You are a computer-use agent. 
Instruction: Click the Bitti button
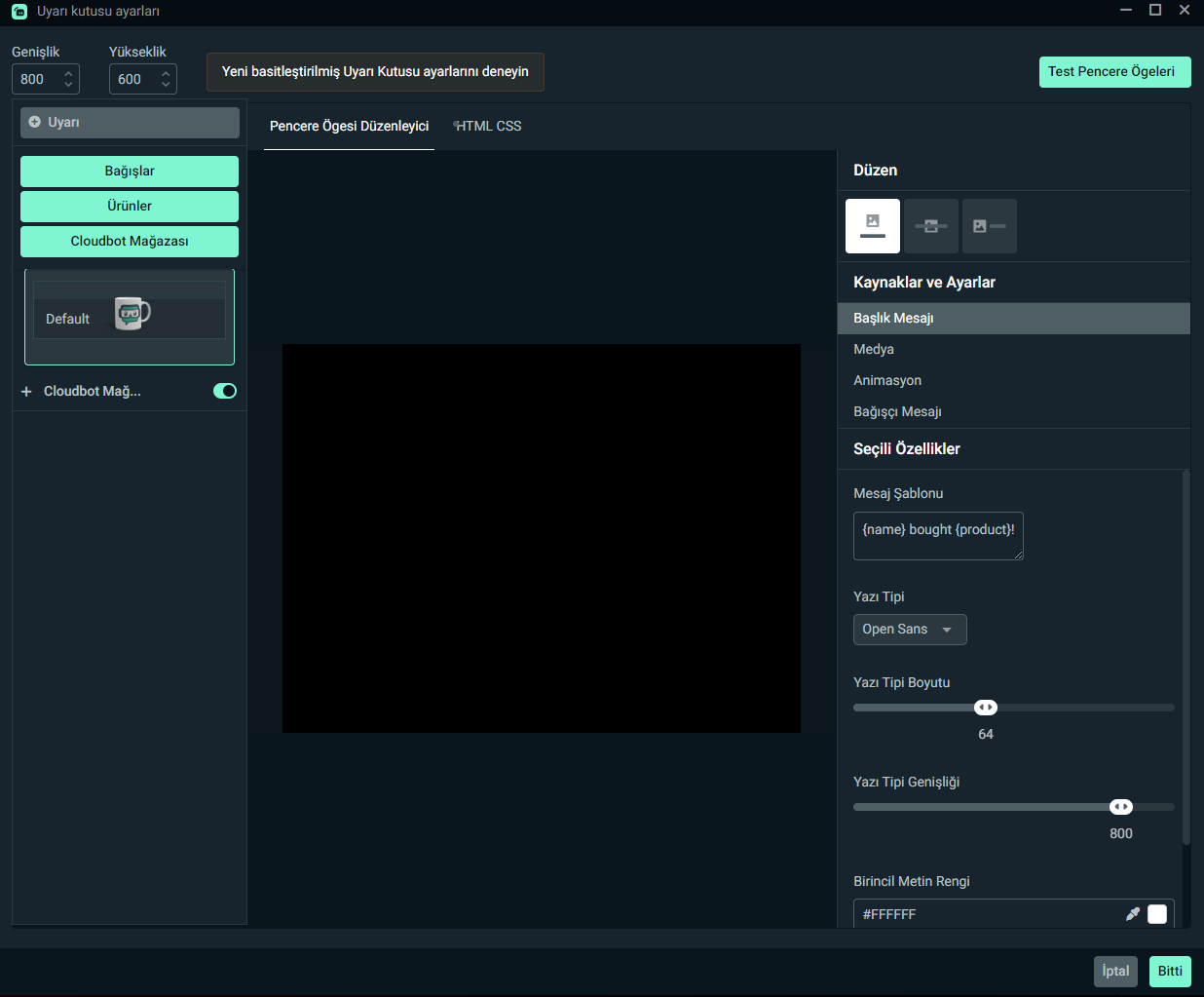pyautogui.click(x=1170, y=972)
